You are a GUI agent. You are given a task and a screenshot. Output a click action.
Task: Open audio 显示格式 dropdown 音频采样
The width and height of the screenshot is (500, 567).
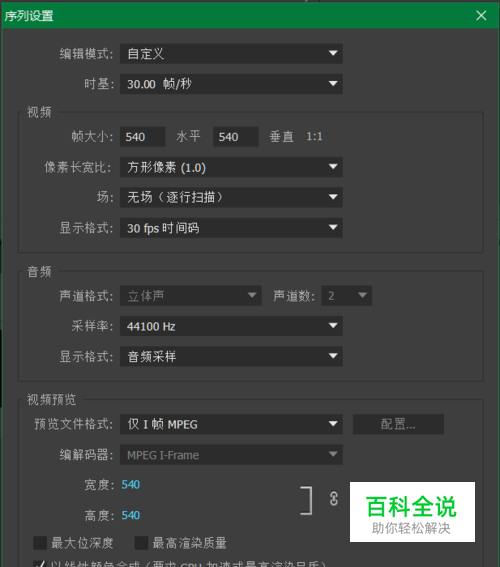[231, 357]
